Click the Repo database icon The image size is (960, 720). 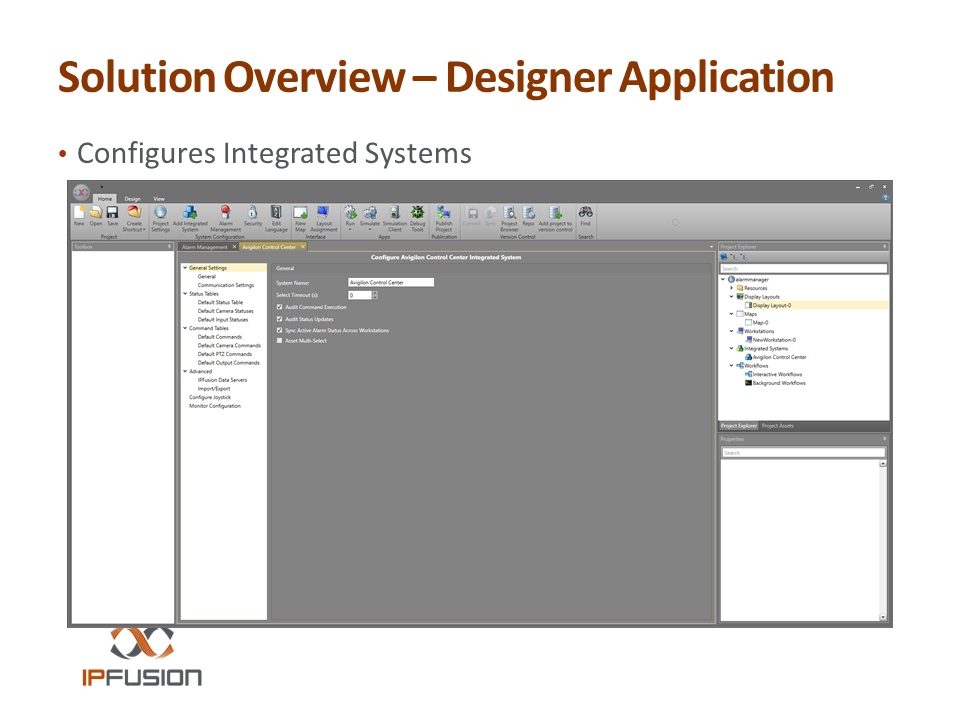click(x=528, y=212)
